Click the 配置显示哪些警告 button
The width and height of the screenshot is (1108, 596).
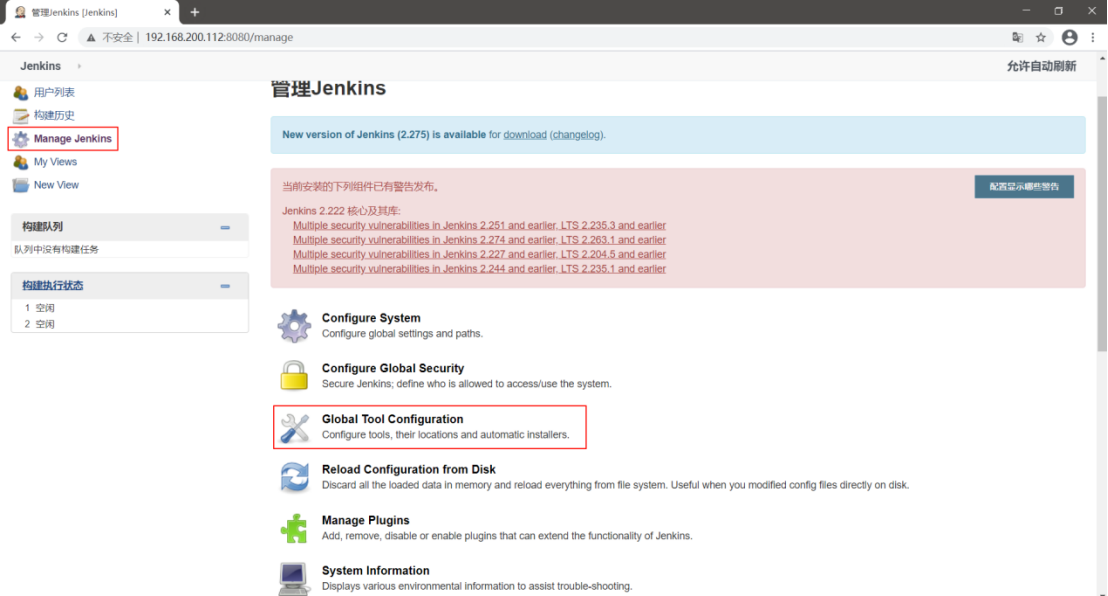1024,187
